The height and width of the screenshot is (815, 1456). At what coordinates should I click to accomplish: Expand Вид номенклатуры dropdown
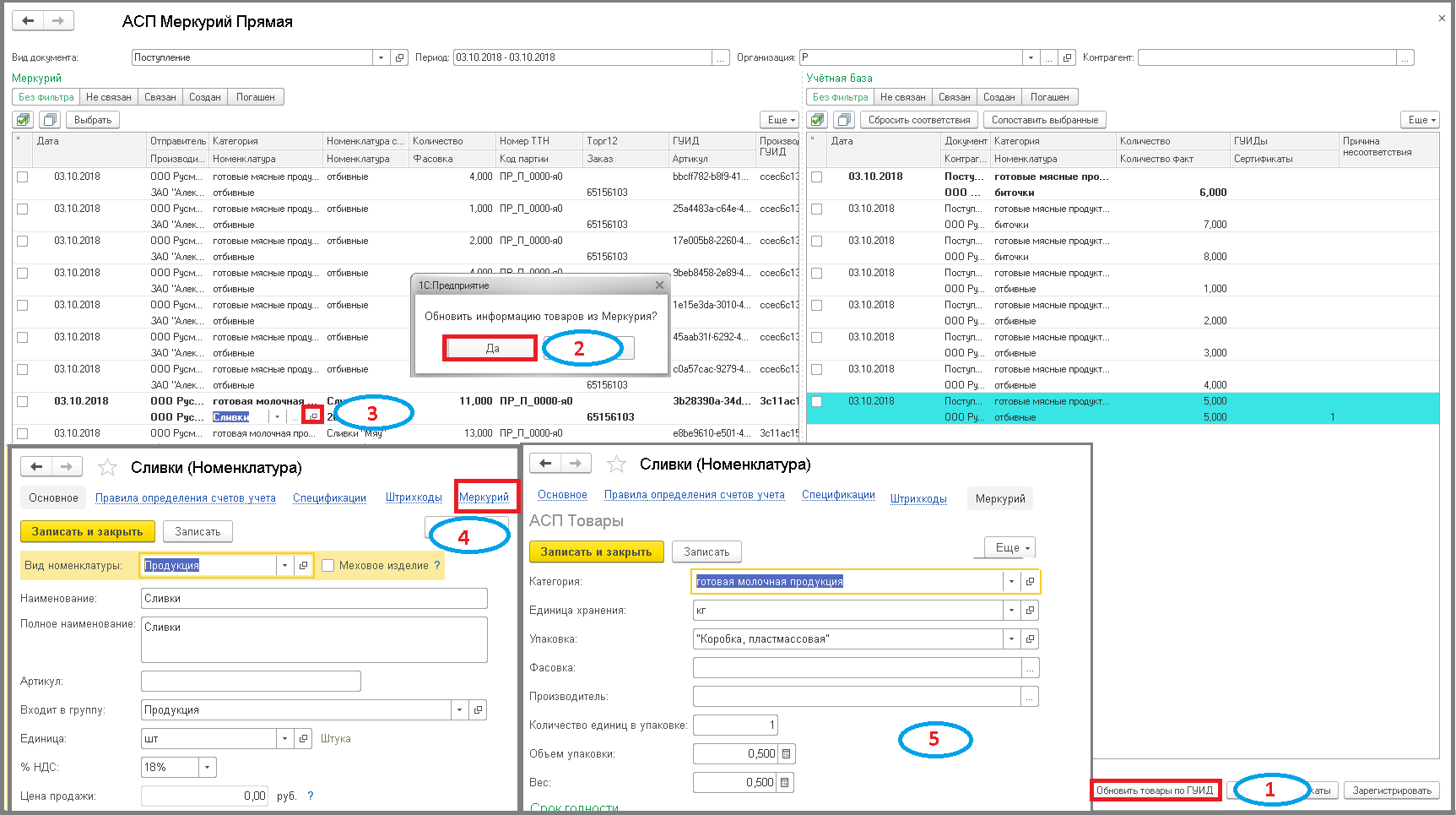coord(284,565)
